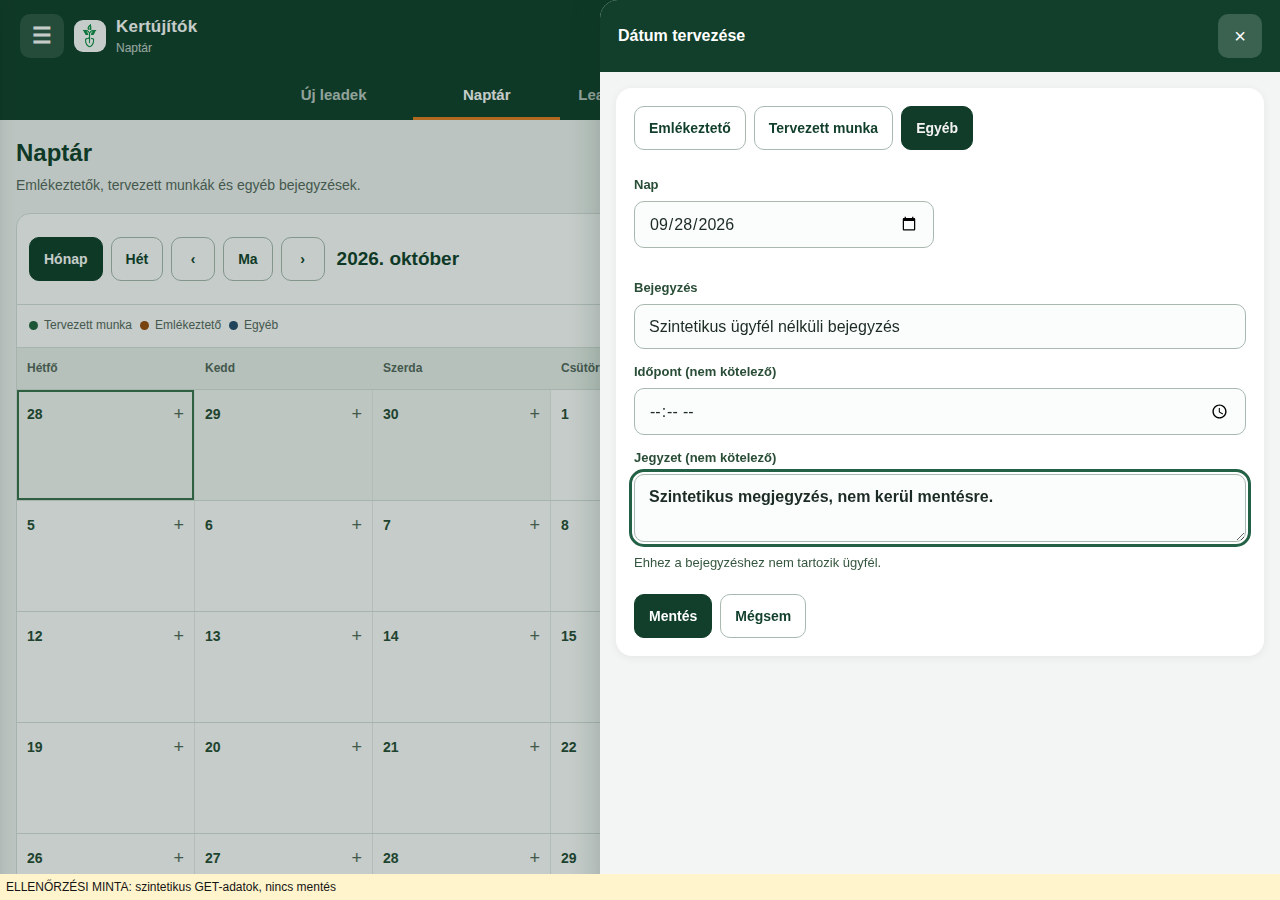Add an entry with plus on day 21

(535, 746)
